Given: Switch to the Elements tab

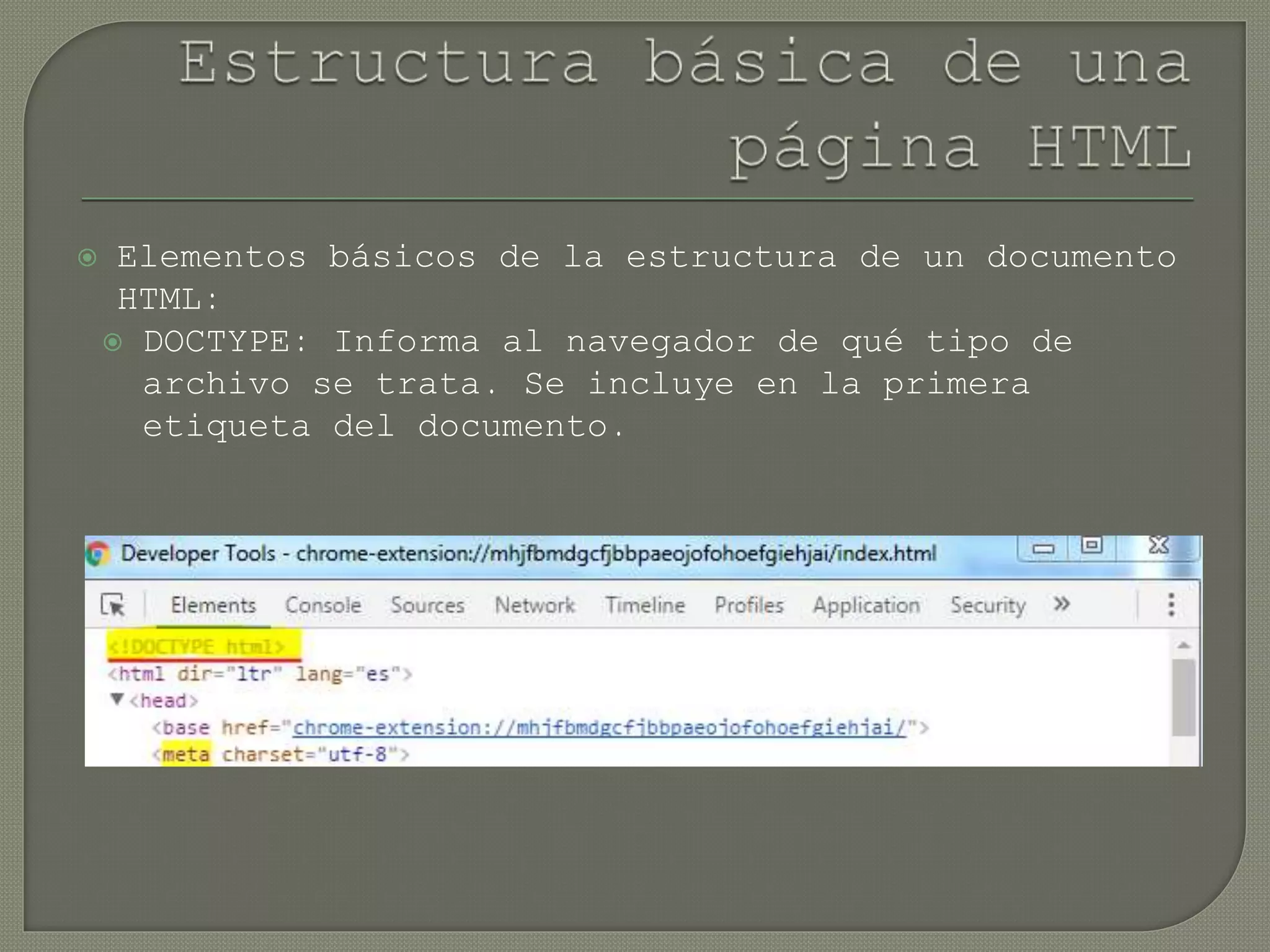Looking at the screenshot, I should click(213, 605).
